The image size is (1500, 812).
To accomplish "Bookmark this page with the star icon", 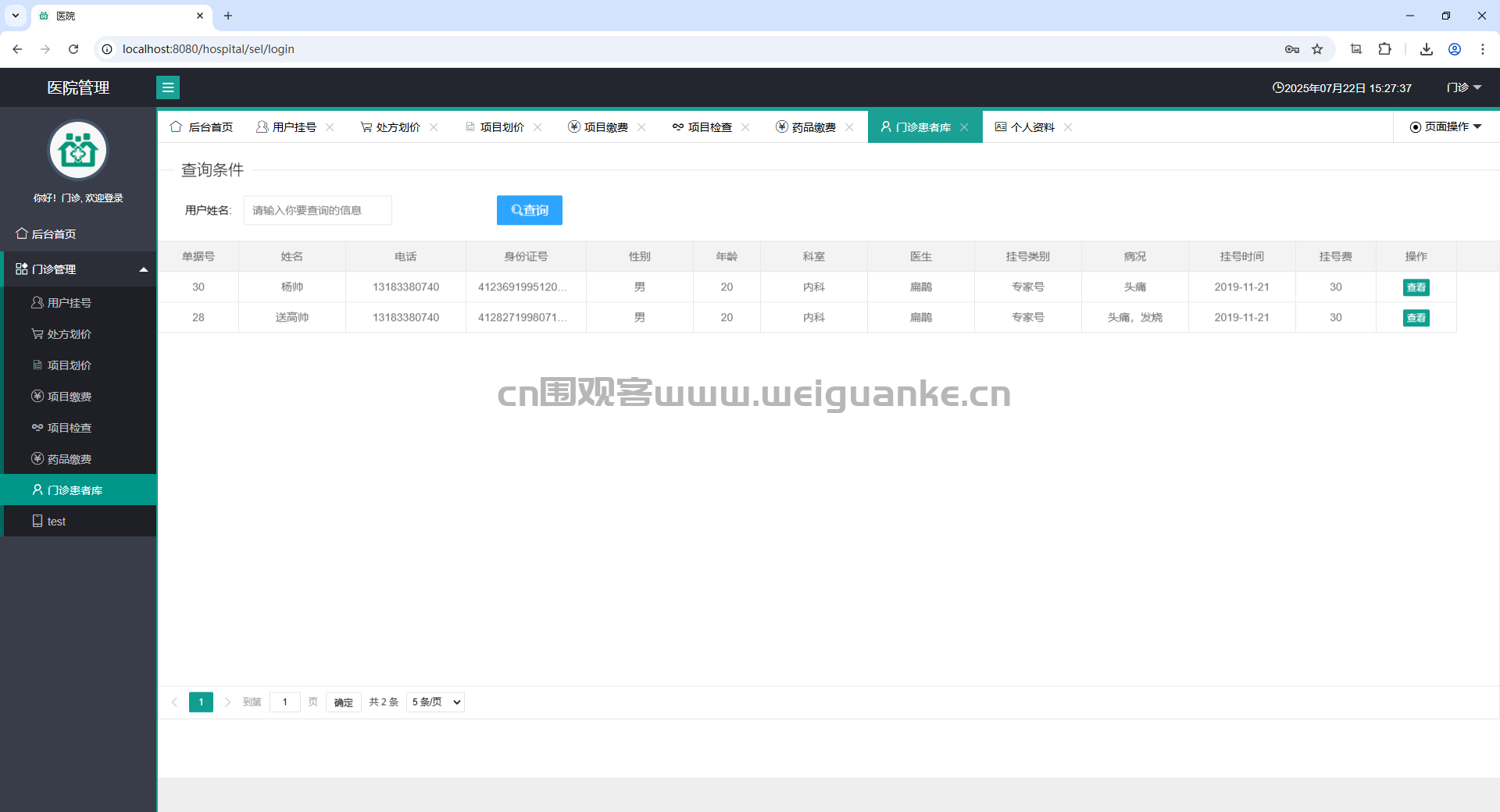I will 1317,49.
